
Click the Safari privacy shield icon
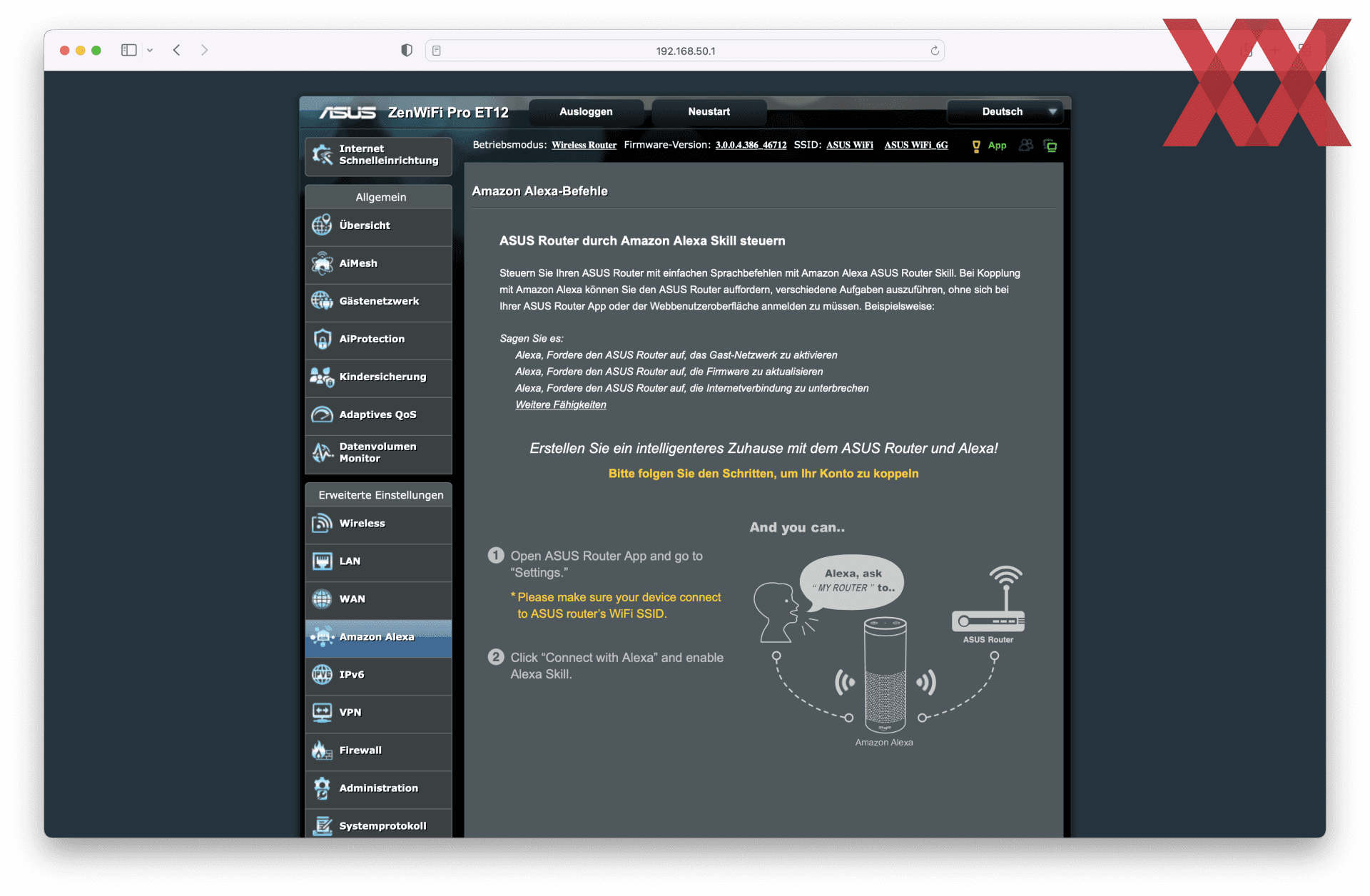(407, 51)
